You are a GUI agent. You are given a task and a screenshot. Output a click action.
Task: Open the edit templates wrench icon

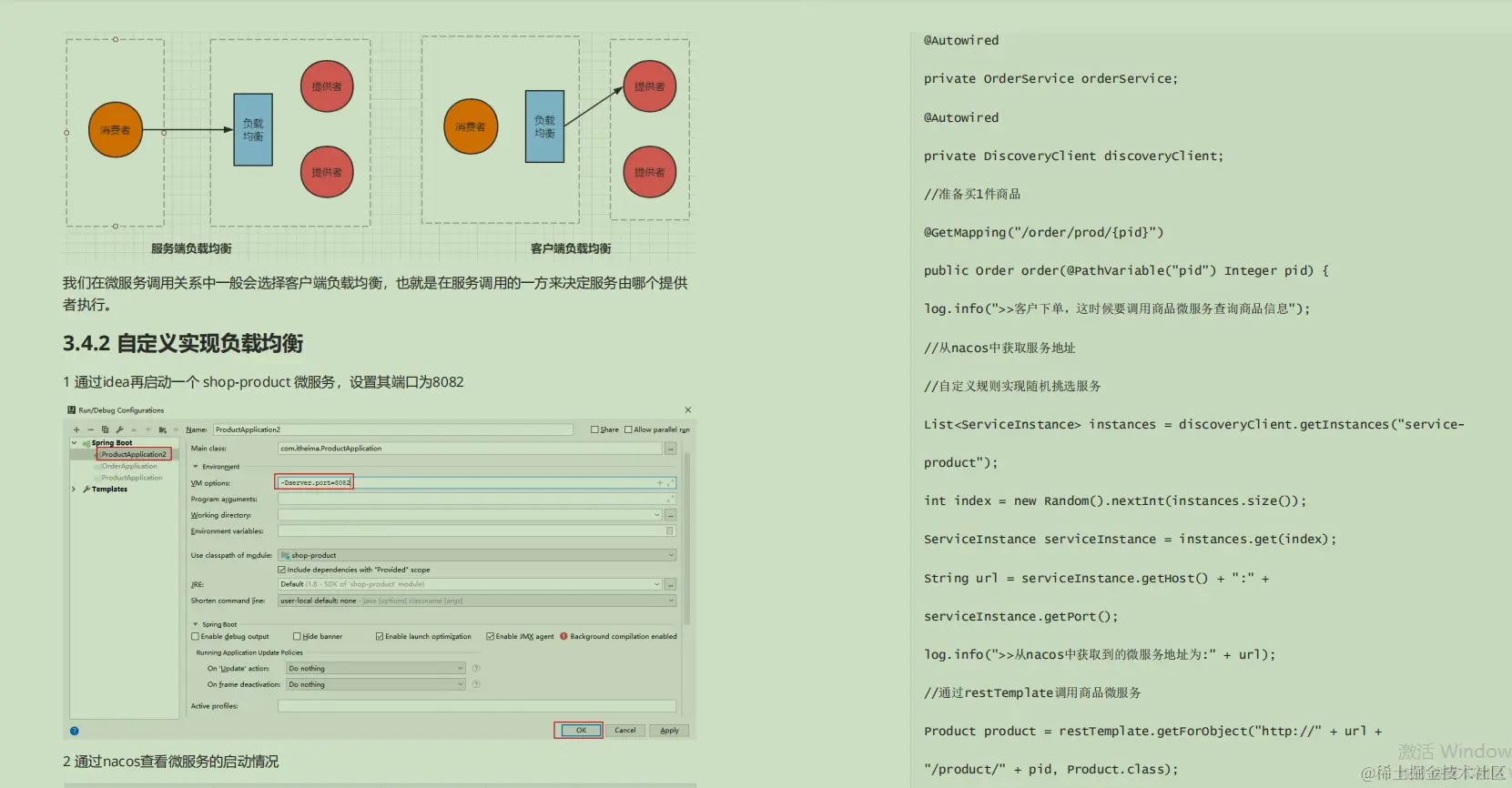tap(119, 429)
